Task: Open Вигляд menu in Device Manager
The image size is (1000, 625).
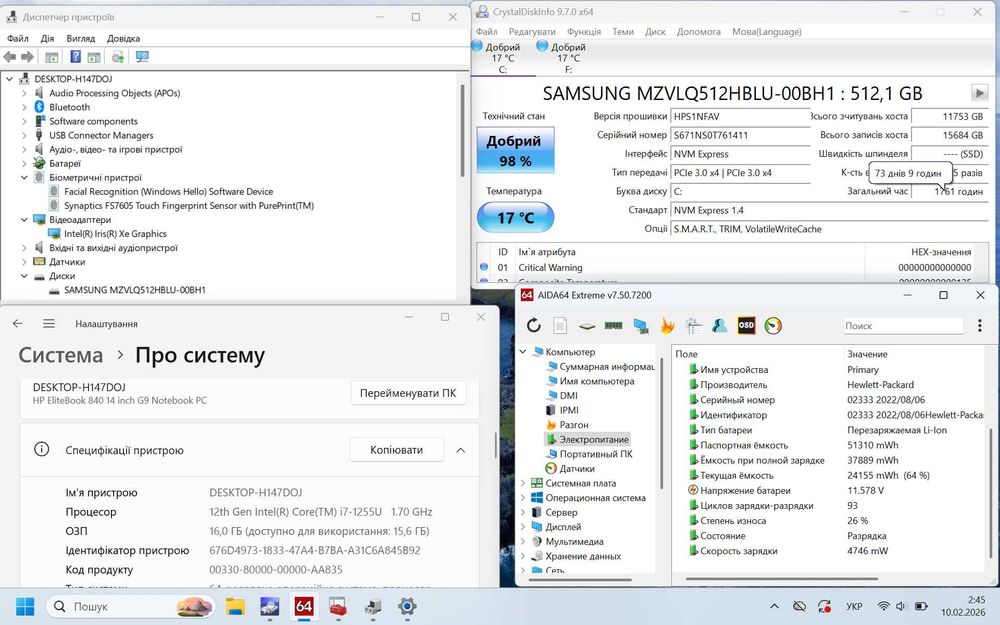Action: pyautogui.click(x=80, y=38)
